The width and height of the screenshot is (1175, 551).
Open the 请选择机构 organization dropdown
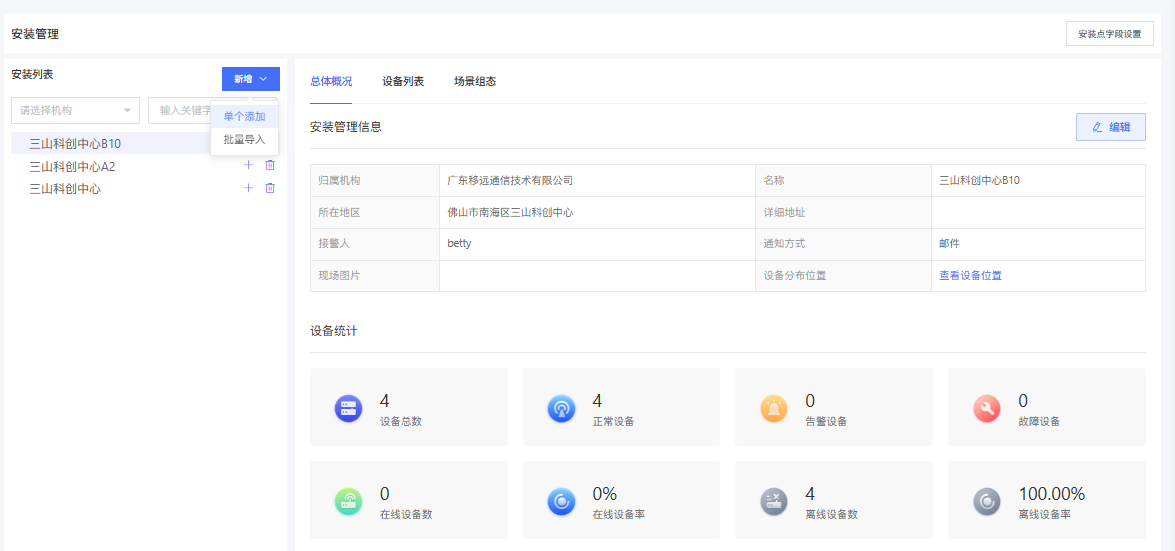point(75,110)
